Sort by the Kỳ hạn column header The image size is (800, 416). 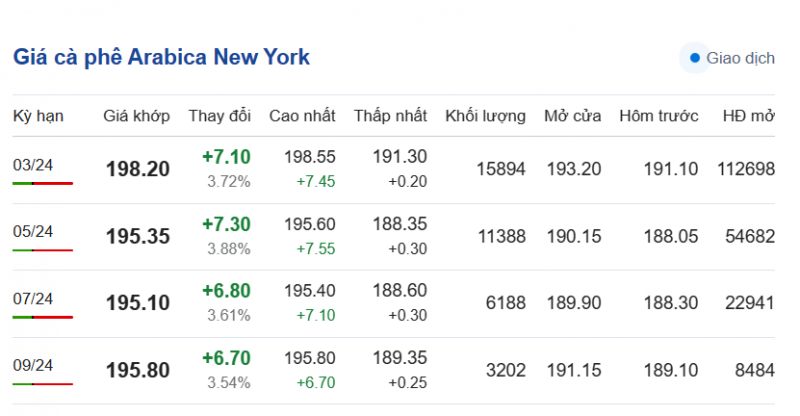point(38,116)
